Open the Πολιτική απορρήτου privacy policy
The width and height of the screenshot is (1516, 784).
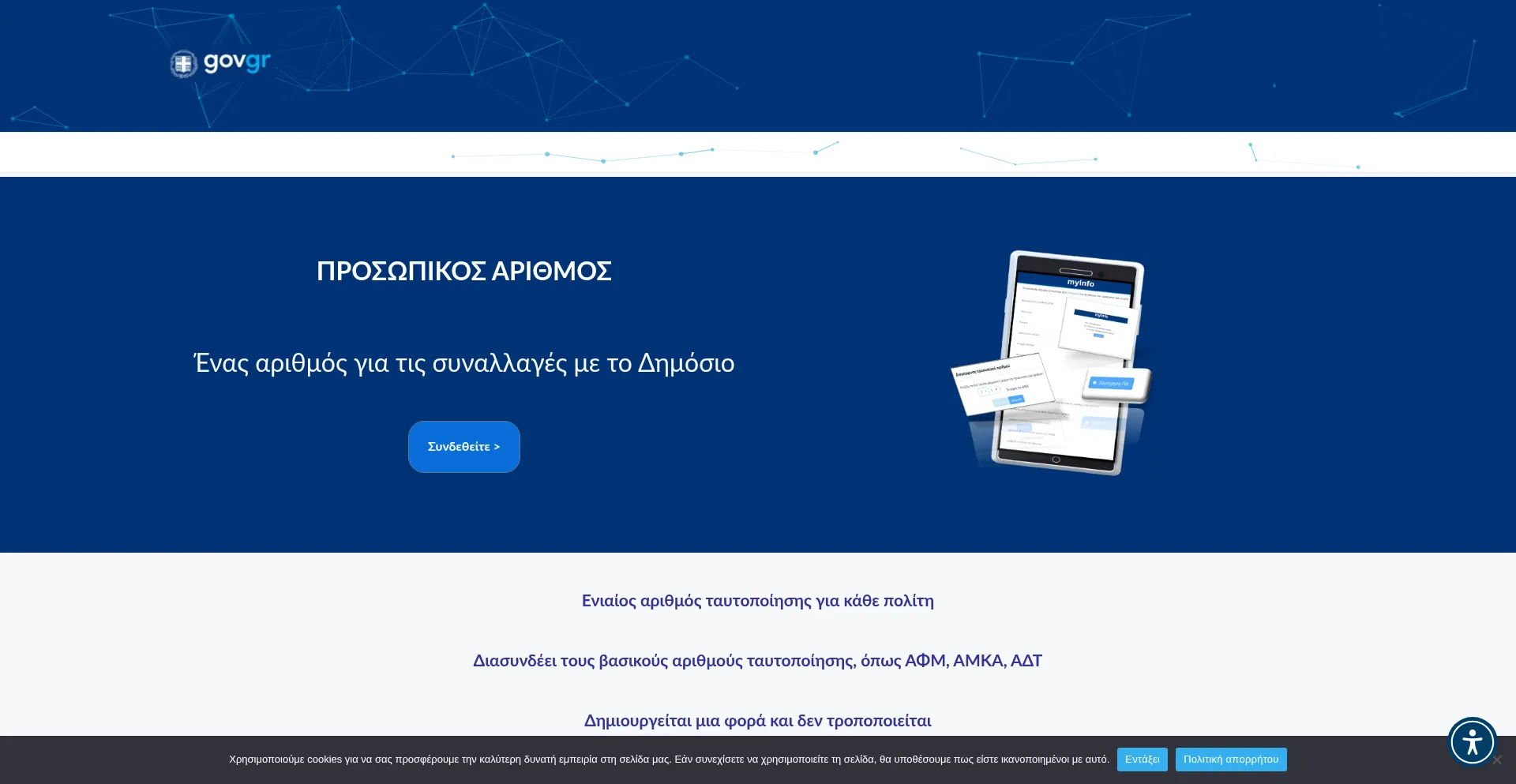(x=1230, y=760)
